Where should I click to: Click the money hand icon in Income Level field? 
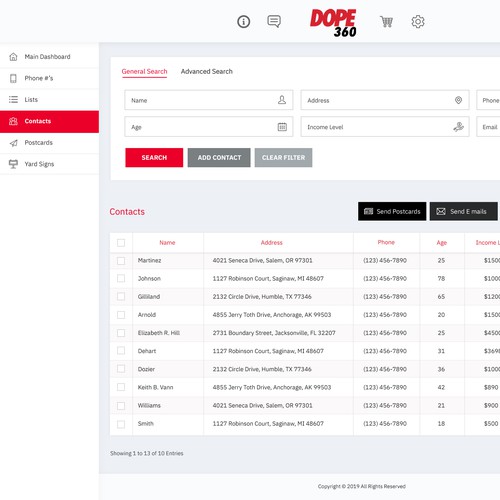point(458,127)
